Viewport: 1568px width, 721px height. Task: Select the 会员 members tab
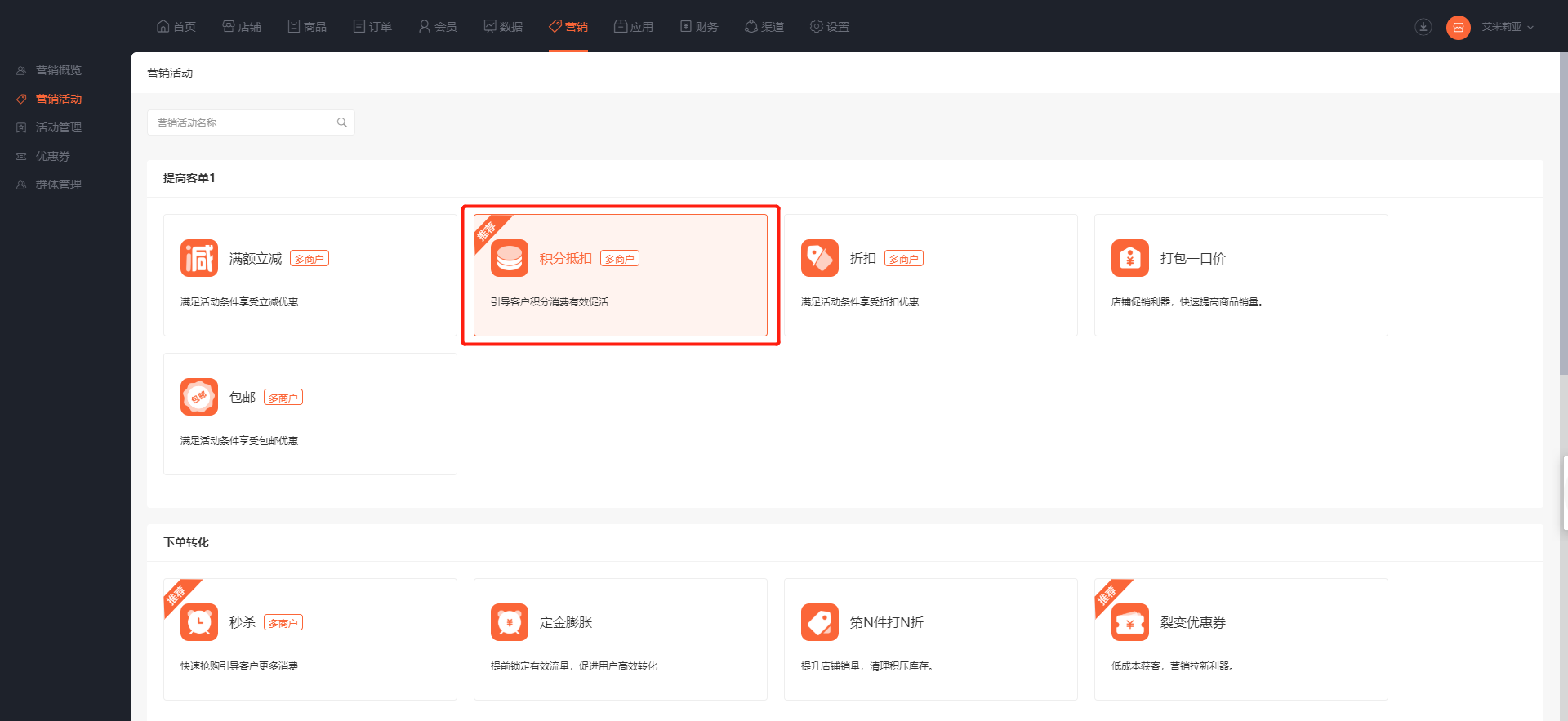coord(438,27)
